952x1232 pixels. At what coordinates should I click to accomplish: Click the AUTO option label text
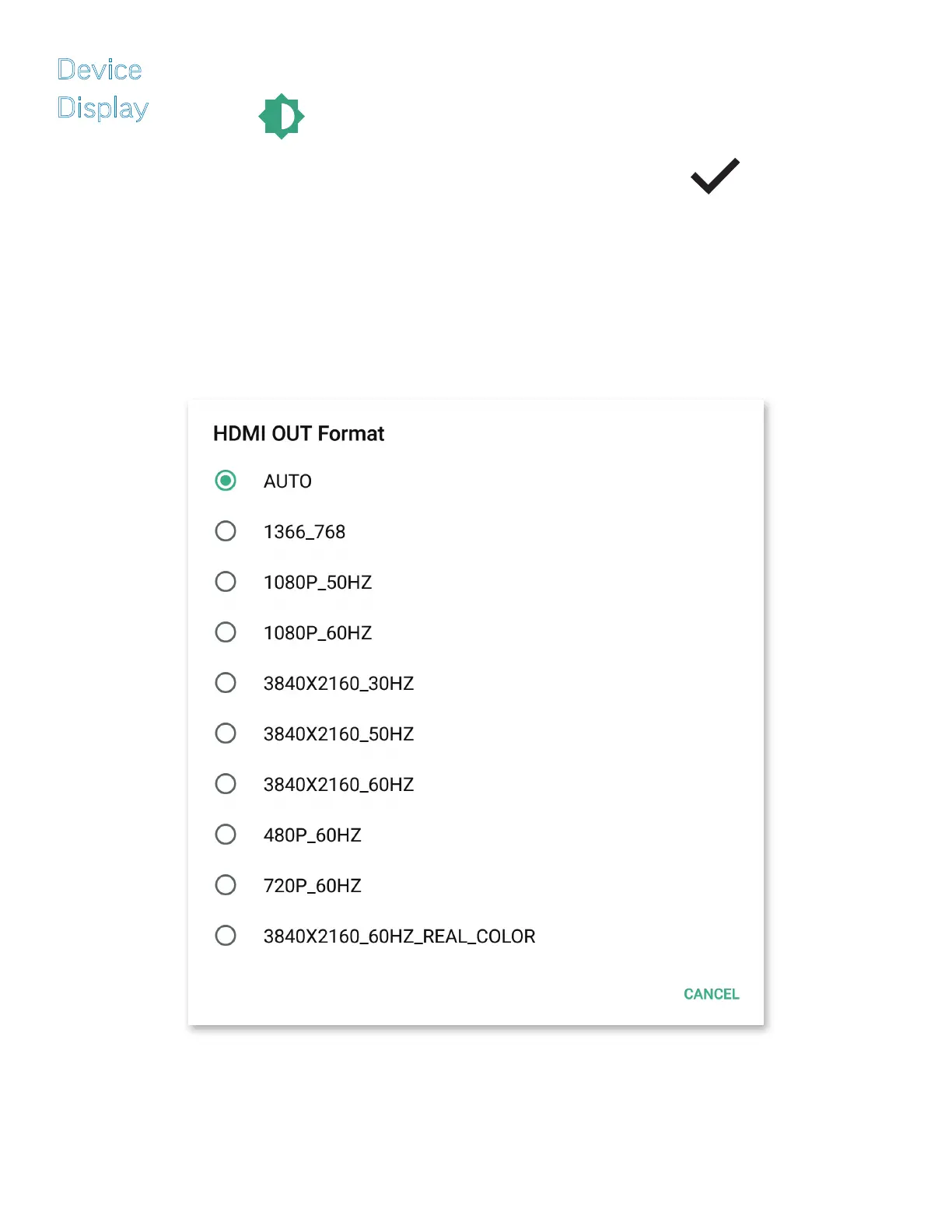tap(288, 481)
